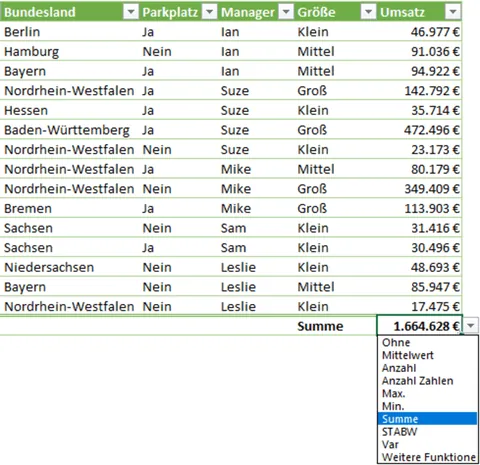Select the 48.693 € cell
The width and height of the screenshot is (480, 465).
coord(419,267)
